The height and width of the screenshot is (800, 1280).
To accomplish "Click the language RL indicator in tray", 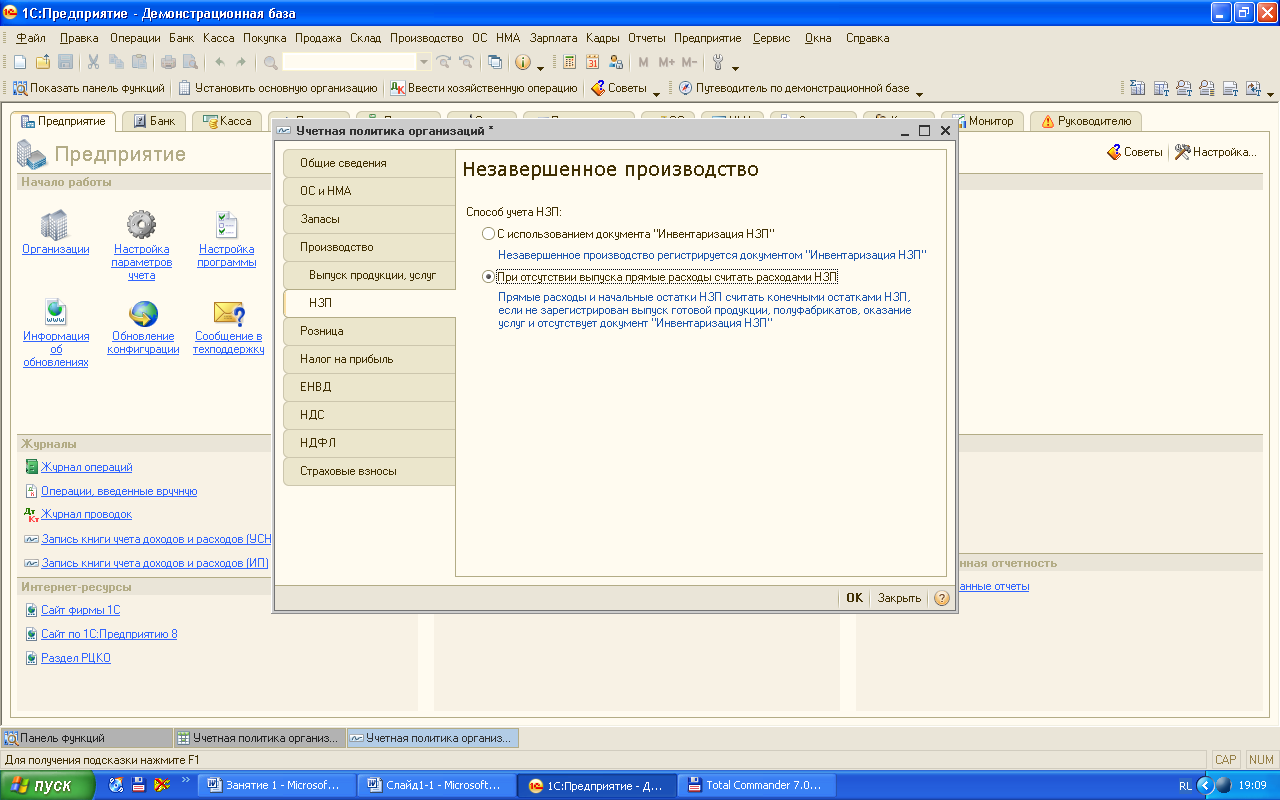I will click(x=1185, y=786).
